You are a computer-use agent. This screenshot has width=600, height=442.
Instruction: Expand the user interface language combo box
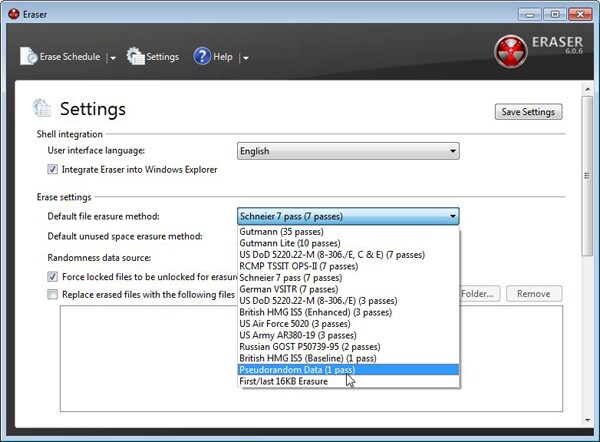tap(348, 151)
